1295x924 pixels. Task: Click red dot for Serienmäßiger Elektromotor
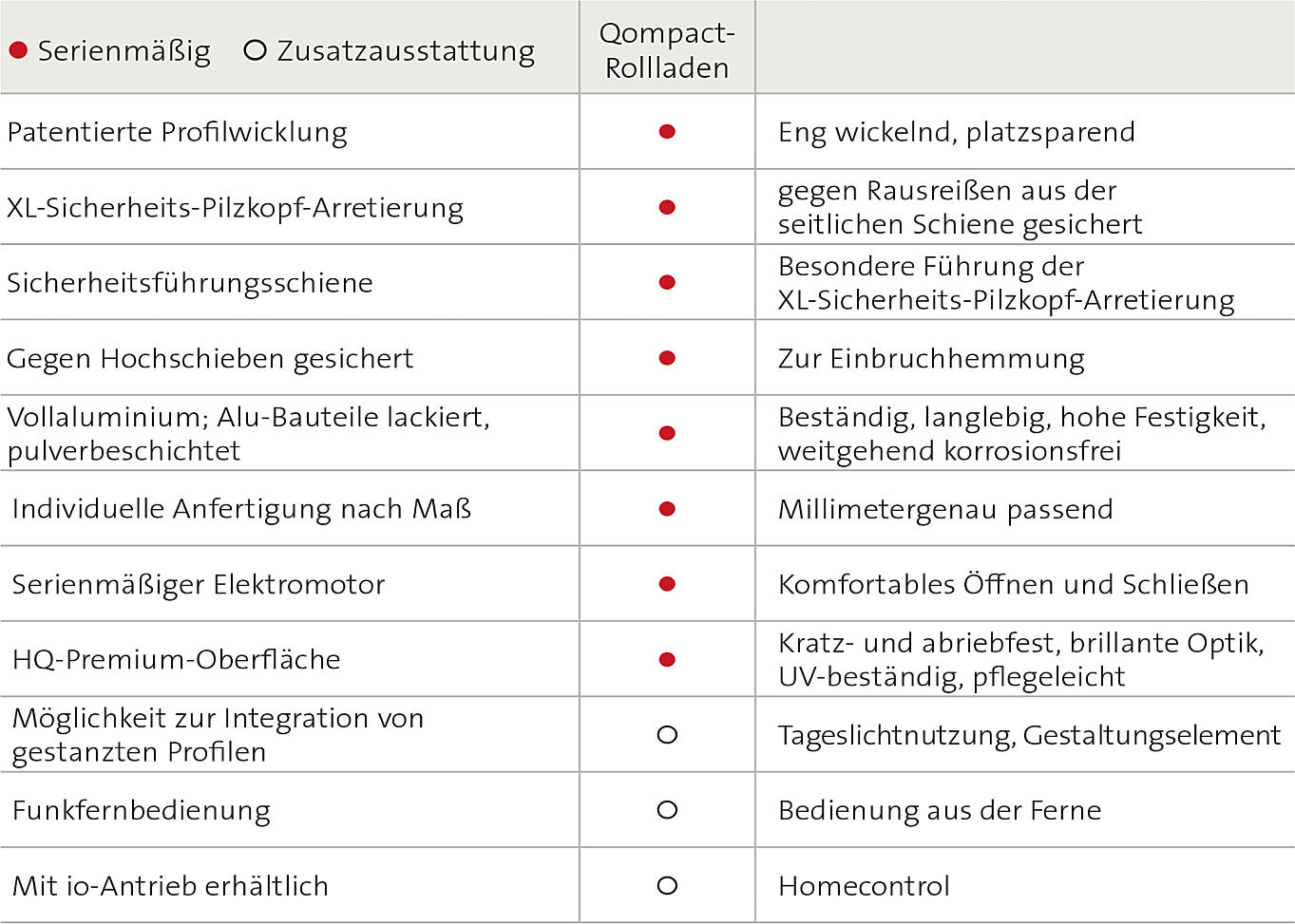[x=667, y=584]
